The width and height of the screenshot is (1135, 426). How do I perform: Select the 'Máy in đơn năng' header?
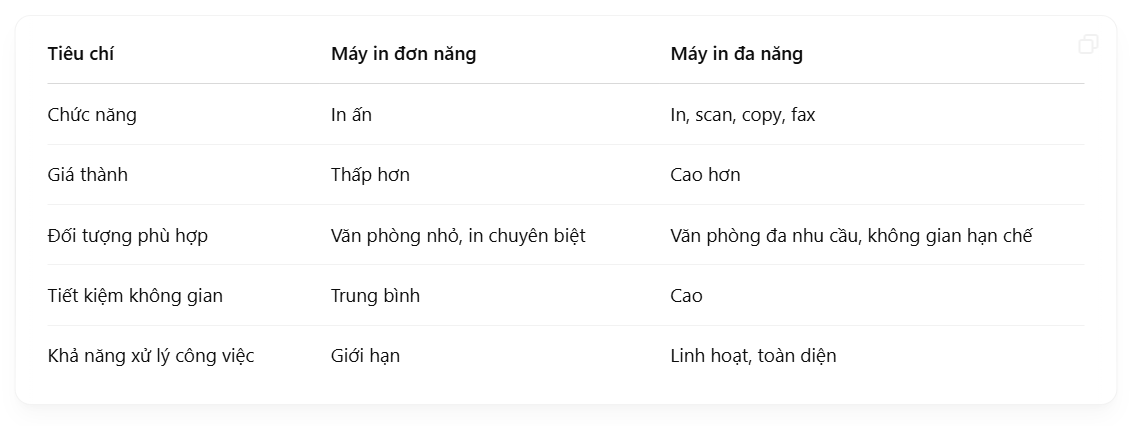click(x=403, y=54)
